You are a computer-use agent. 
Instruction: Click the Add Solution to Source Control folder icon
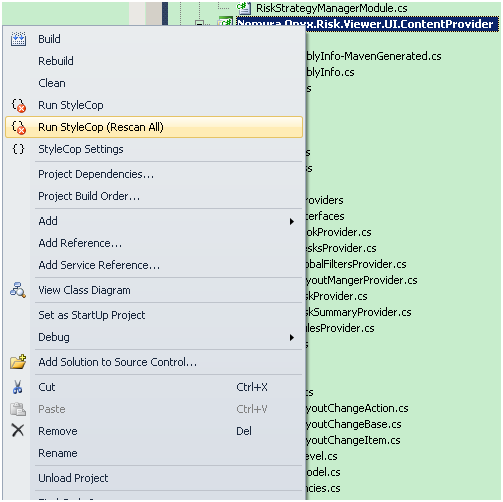pyautogui.click(x=18, y=362)
